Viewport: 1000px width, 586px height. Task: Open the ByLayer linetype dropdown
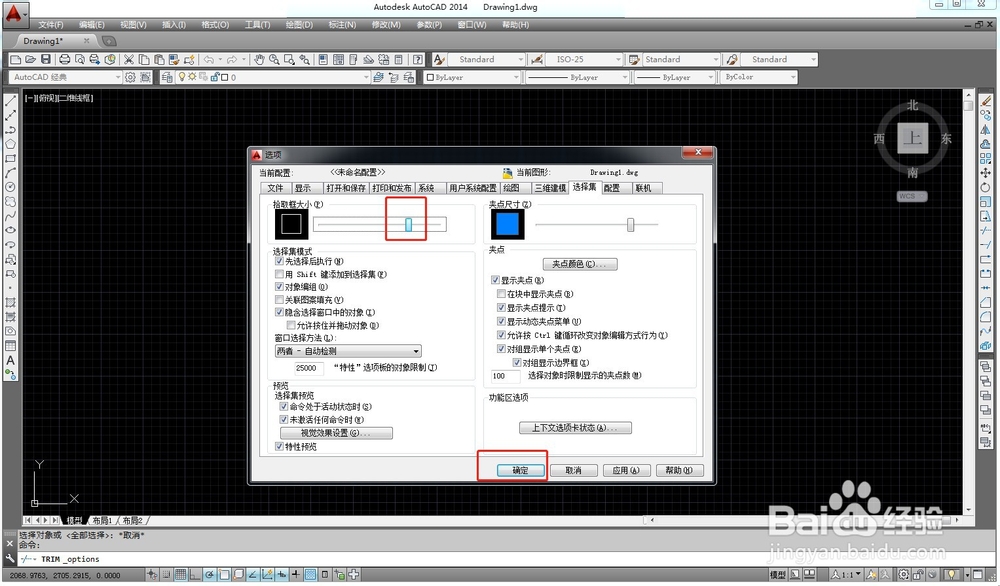[577, 77]
